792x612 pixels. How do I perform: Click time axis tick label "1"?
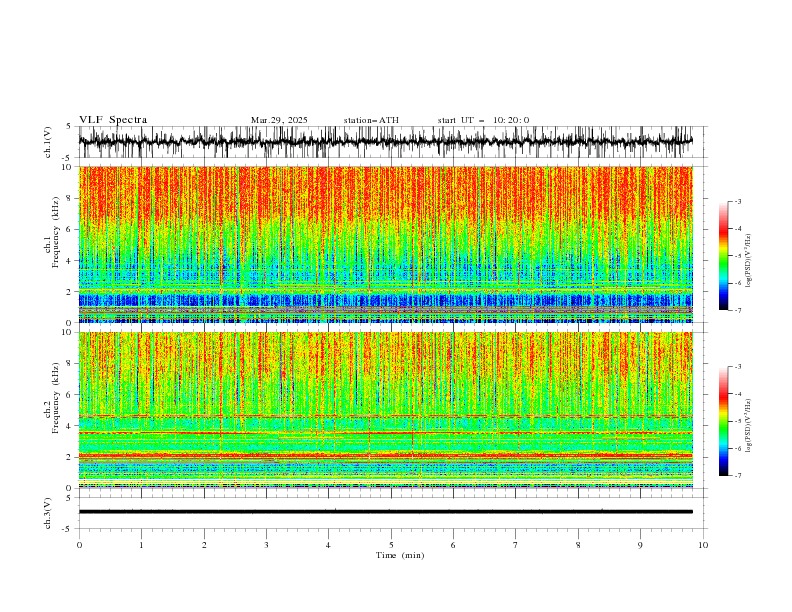[141, 545]
